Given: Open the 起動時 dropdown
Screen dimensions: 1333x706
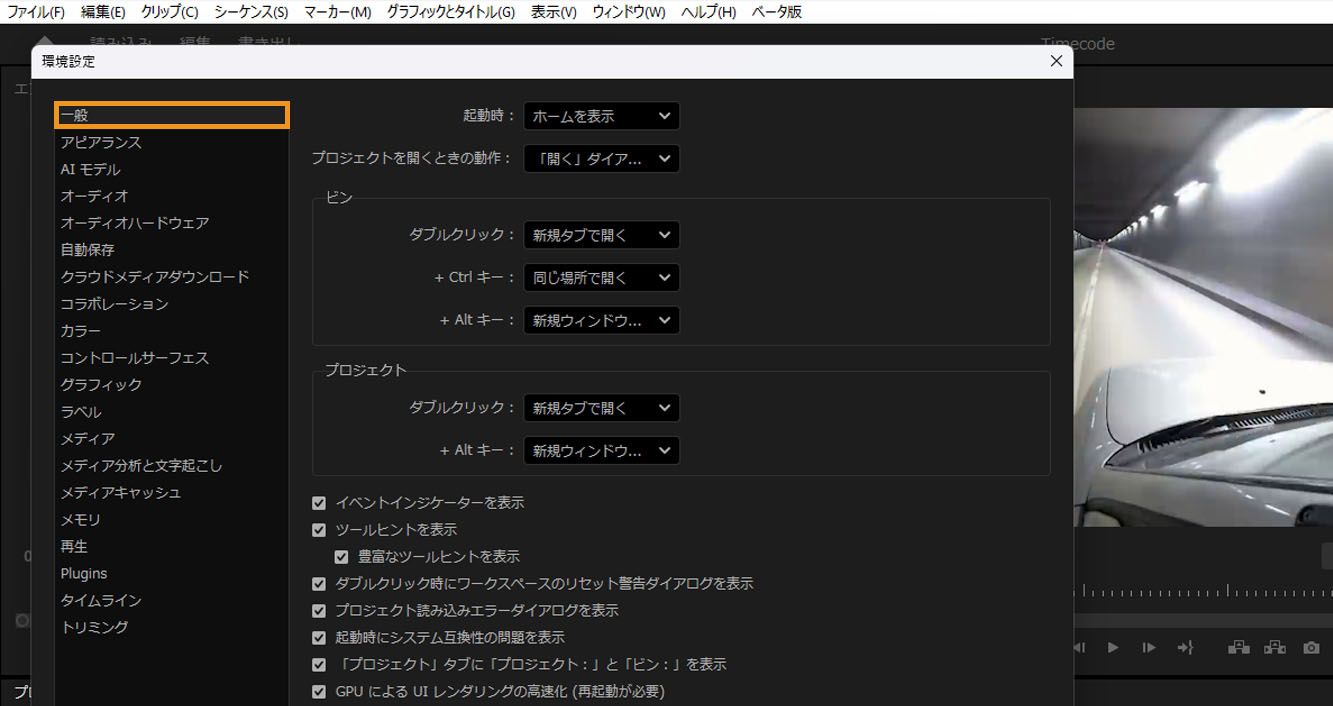Looking at the screenshot, I should coord(601,115).
